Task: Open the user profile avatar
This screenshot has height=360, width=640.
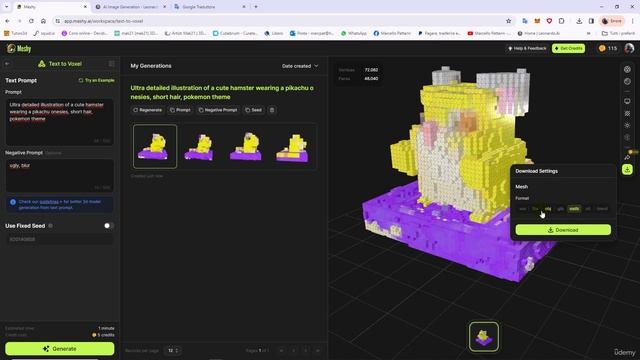Action: coord(629,49)
